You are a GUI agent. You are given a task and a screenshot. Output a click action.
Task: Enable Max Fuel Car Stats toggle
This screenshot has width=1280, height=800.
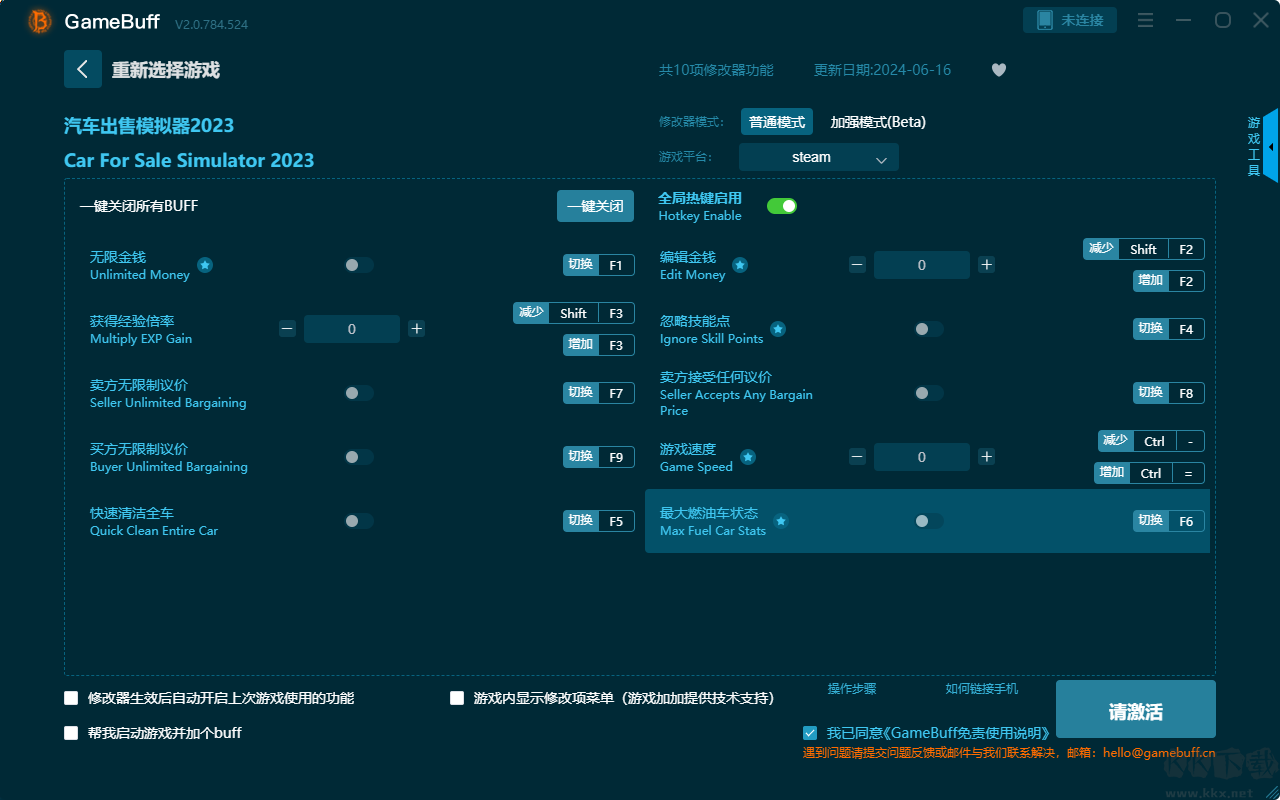[x=929, y=521]
